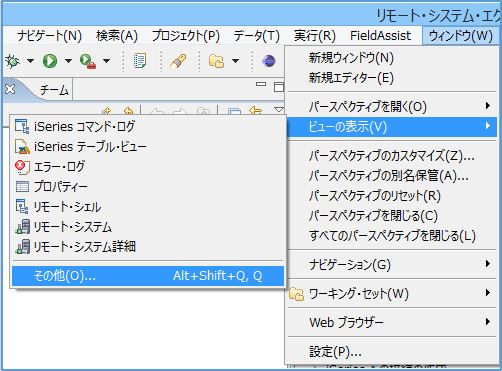
Task: Open the データ(T) menu
Action: pyautogui.click(x=256, y=36)
